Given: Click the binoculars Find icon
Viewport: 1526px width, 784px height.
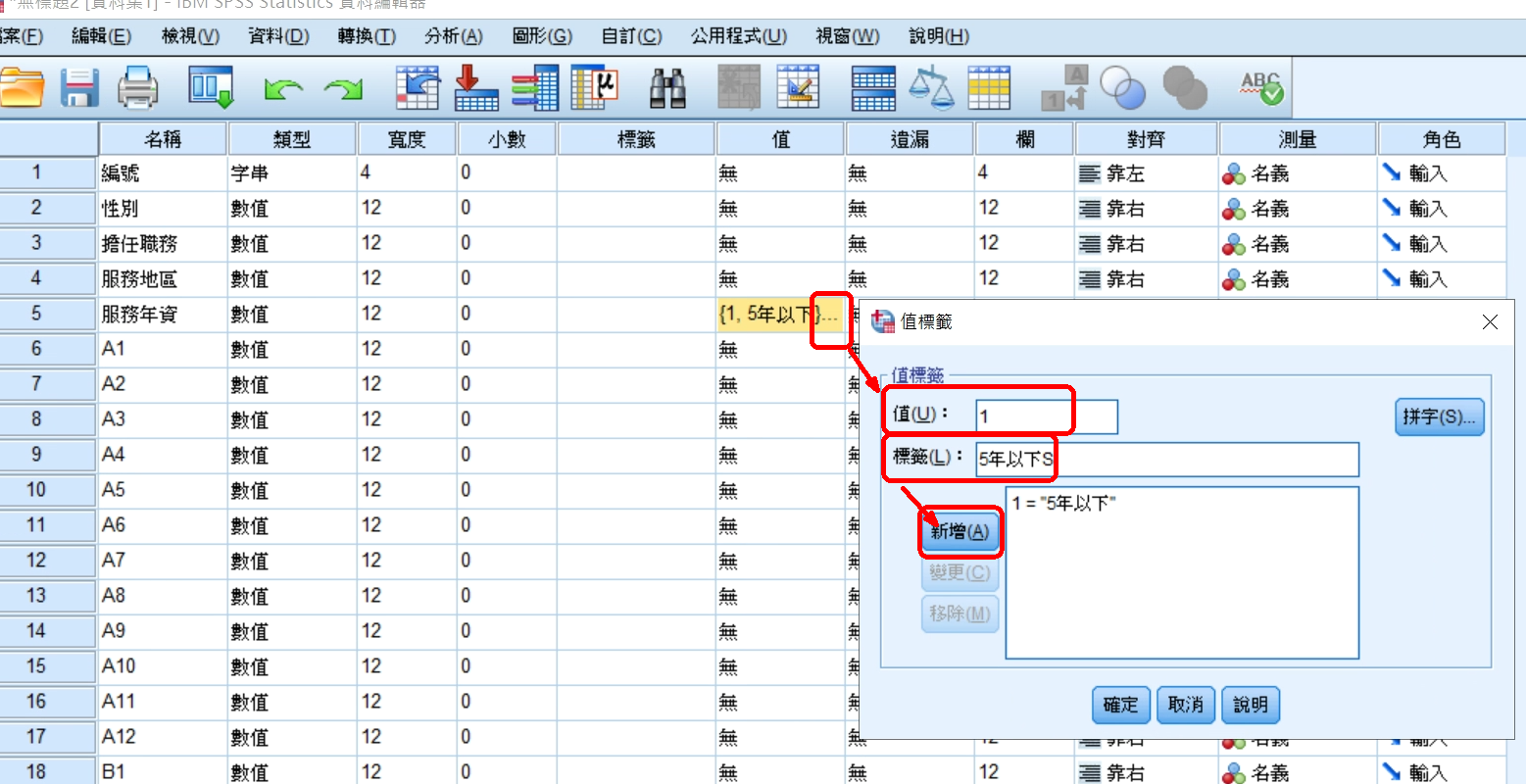Looking at the screenshot, I should (x=667, y=88).
